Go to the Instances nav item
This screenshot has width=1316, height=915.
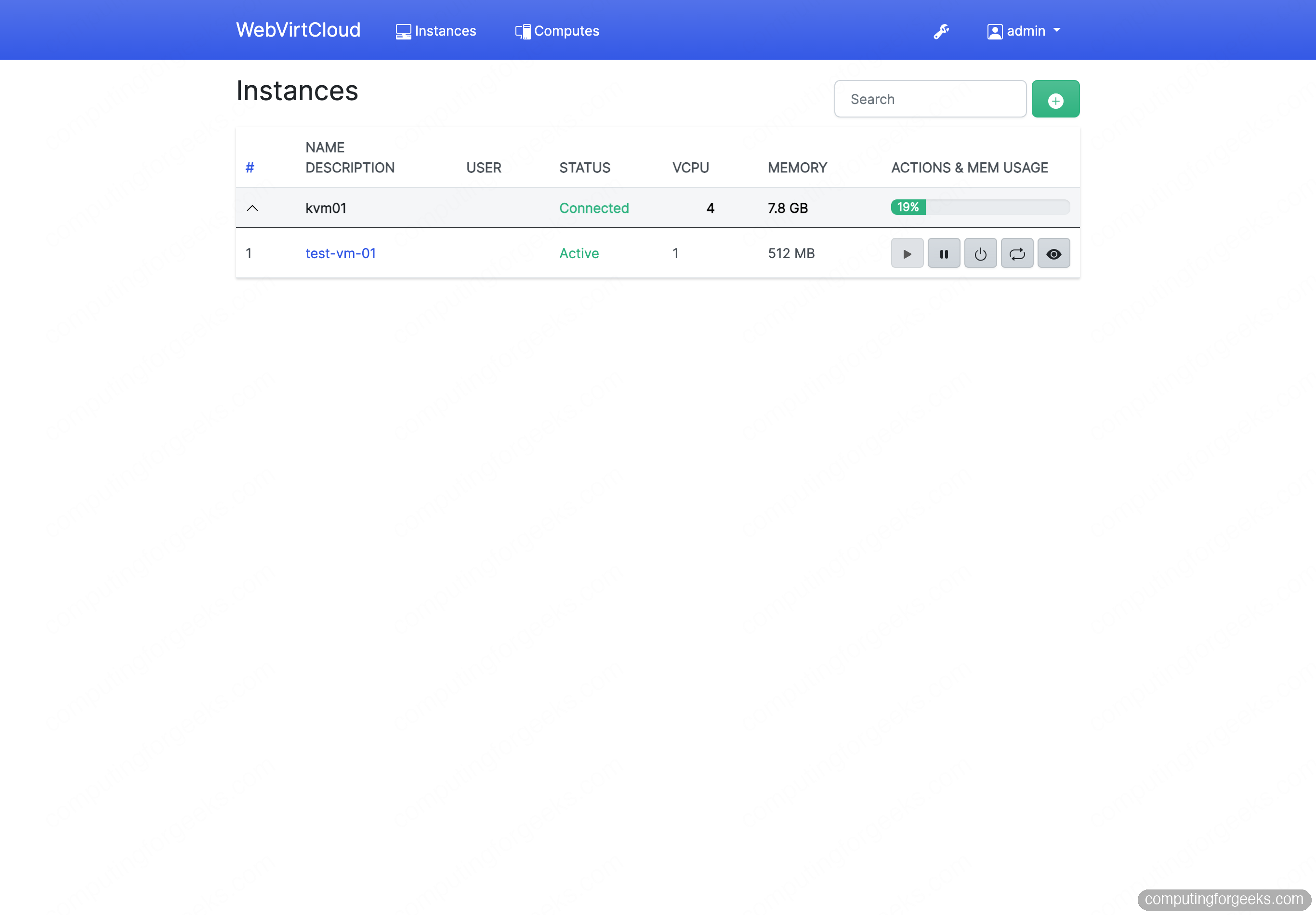click(435, 31)
